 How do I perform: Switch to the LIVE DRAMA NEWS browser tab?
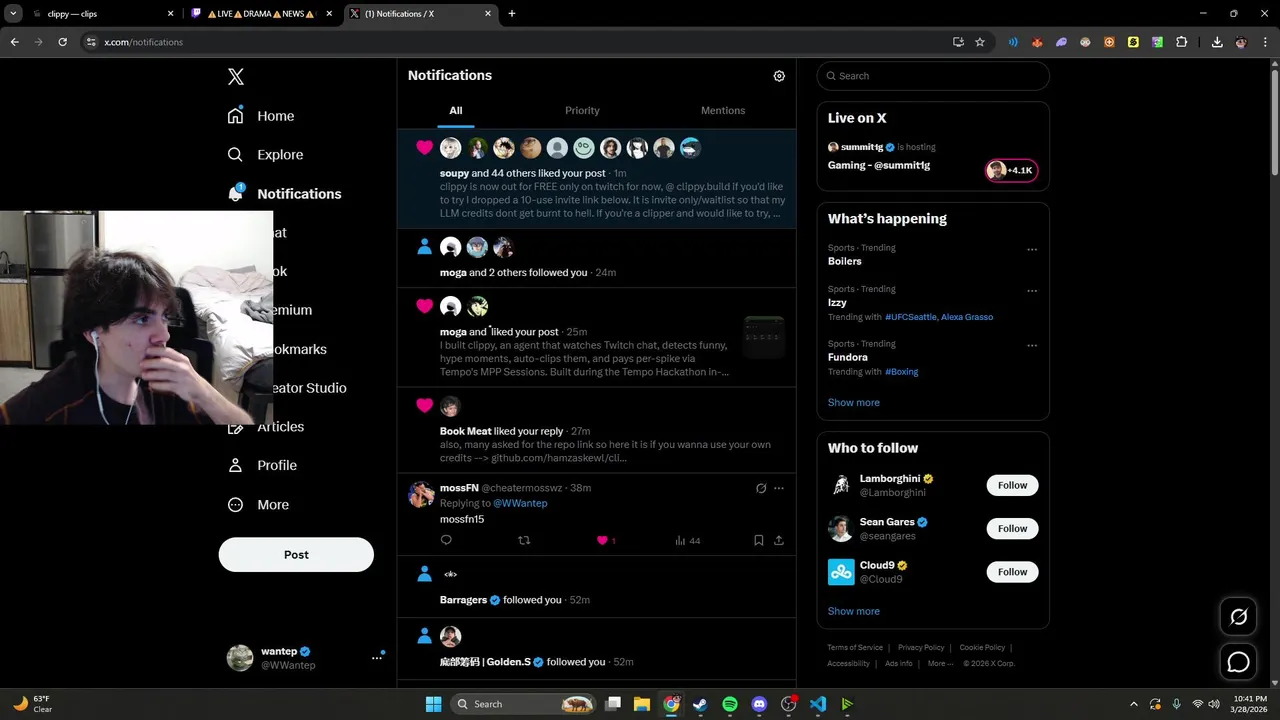tap(262, 14)
